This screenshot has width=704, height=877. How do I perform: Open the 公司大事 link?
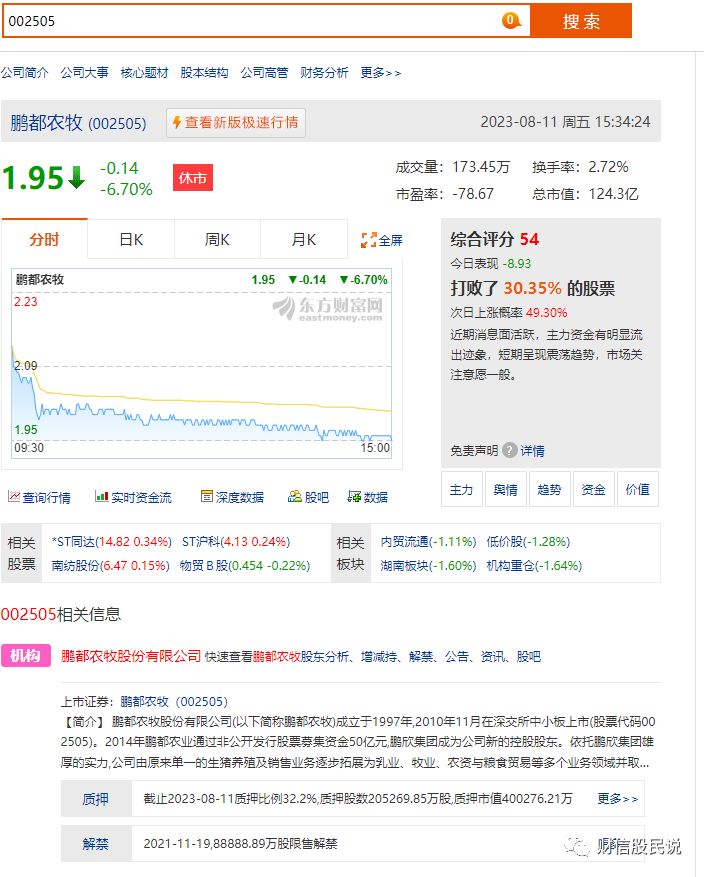pyautogui.click(x=84, y=73)
